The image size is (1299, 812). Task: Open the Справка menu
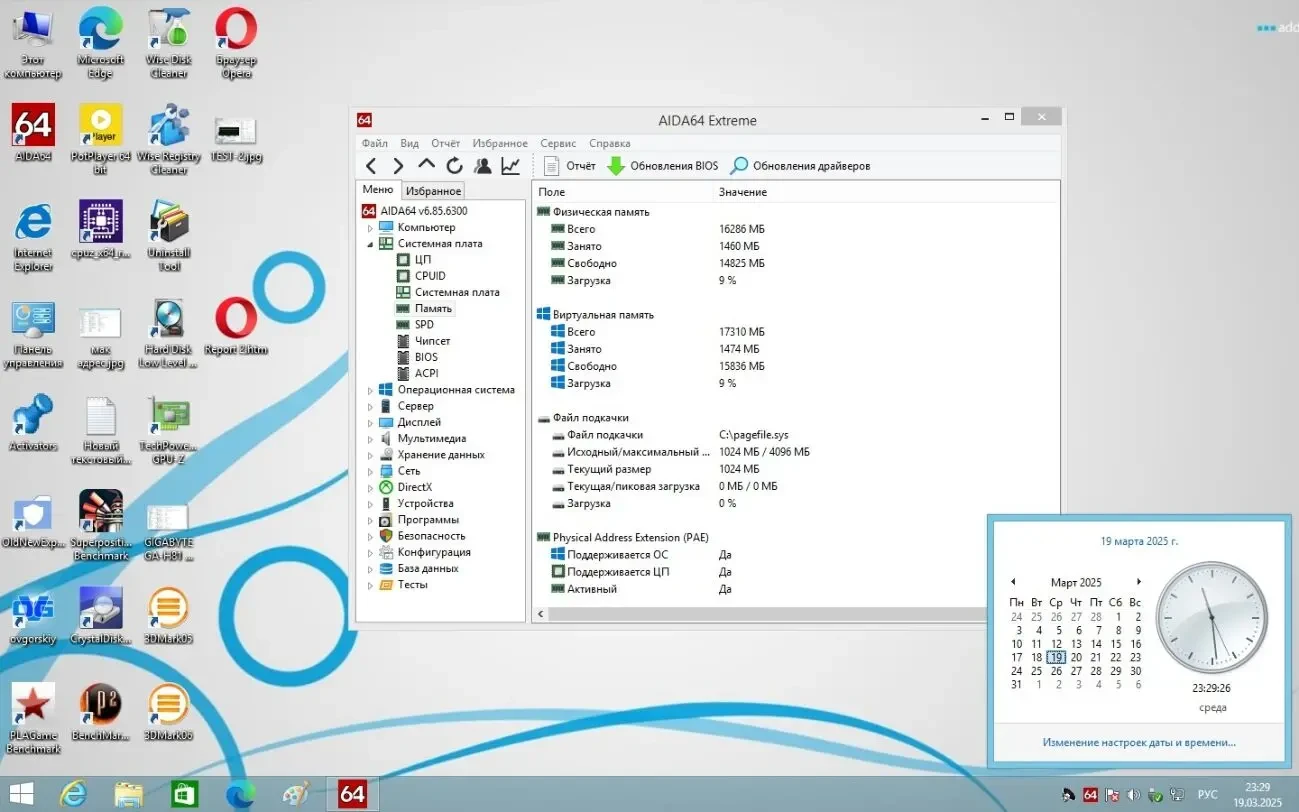(609, 143)
